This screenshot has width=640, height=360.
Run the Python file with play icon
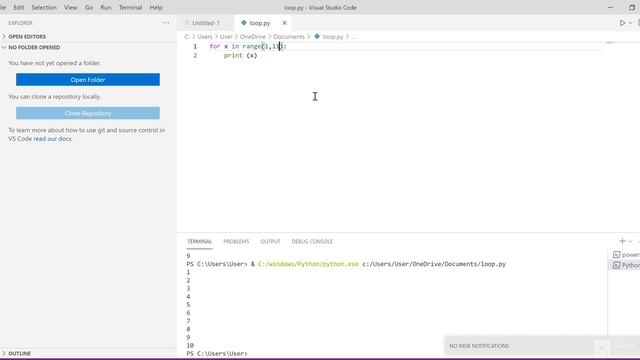point(622,23)
